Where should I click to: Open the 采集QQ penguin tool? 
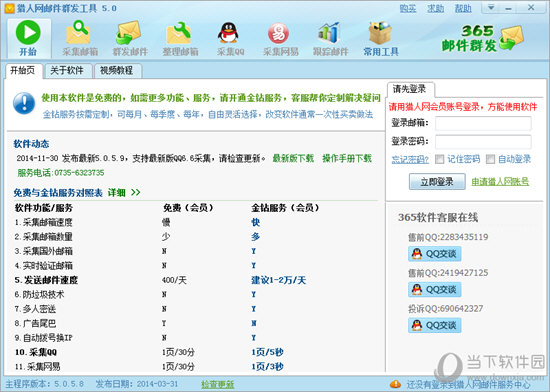230,38
